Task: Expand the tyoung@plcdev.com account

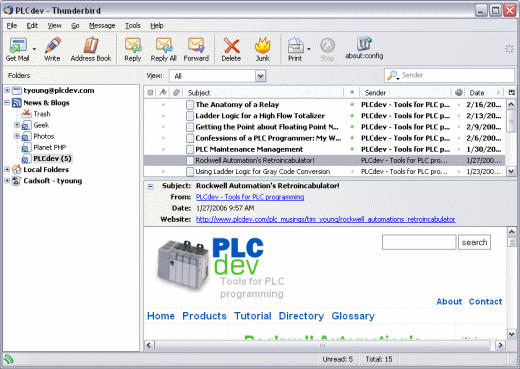Action: [7, 90]
